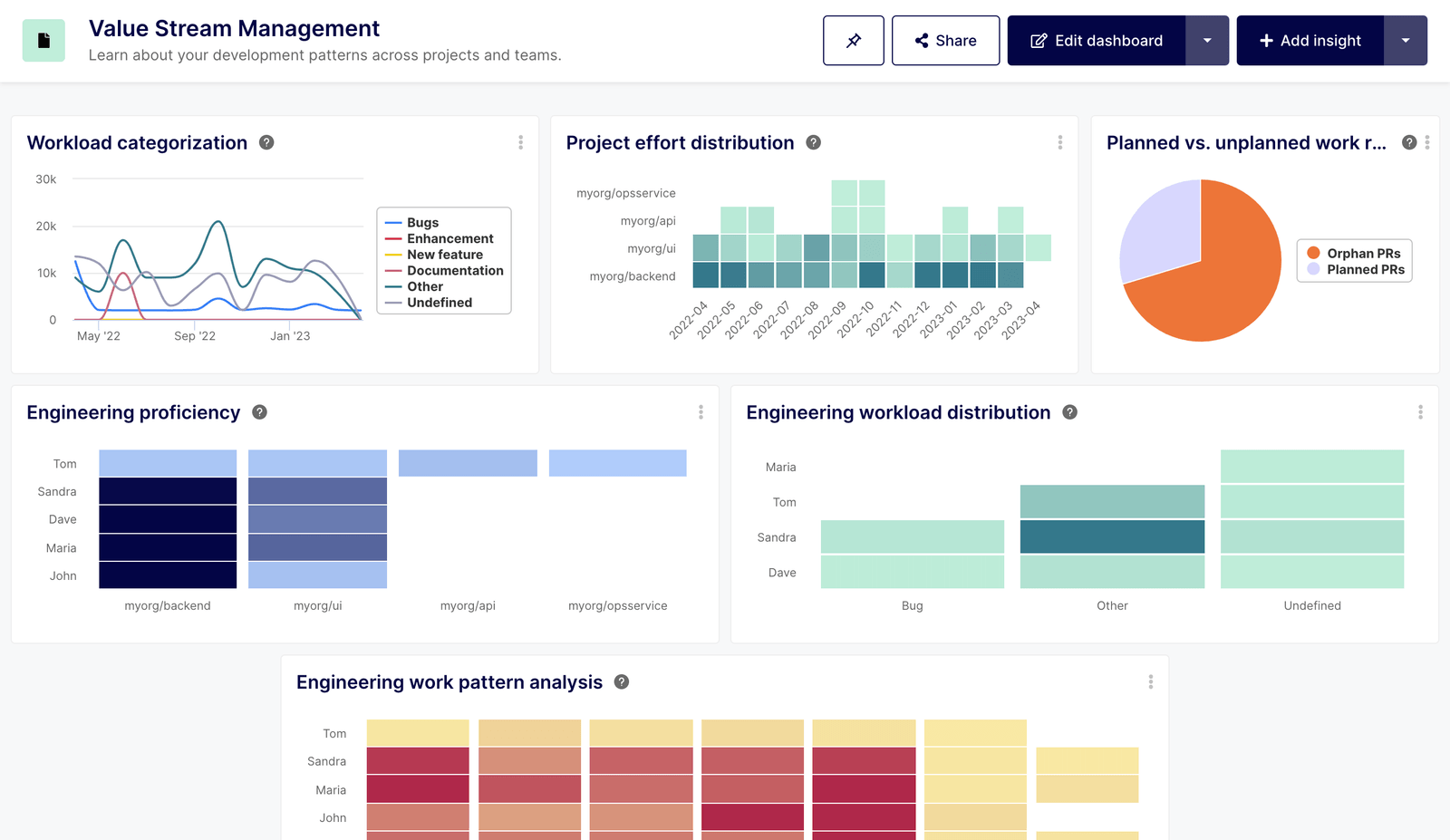
Task: Click the pin icon to pin the dashboard
Action: [853, 40]
